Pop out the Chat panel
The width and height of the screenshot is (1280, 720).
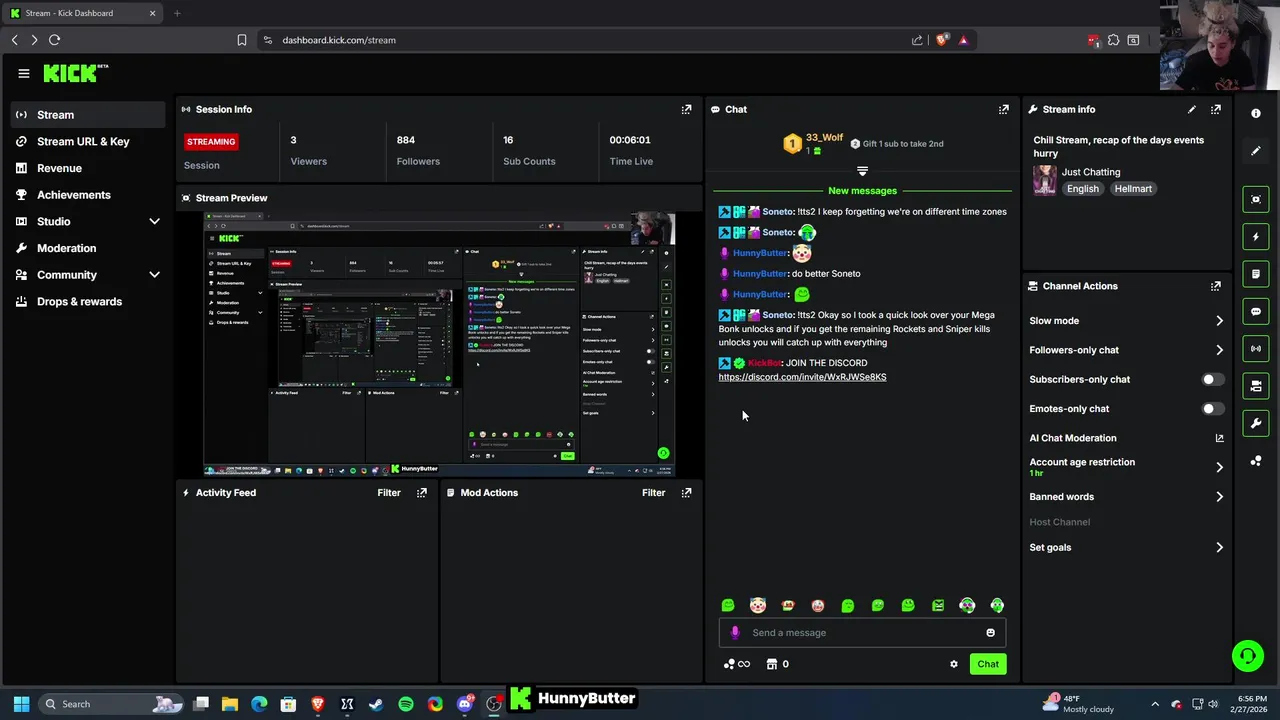[1004, 109]
